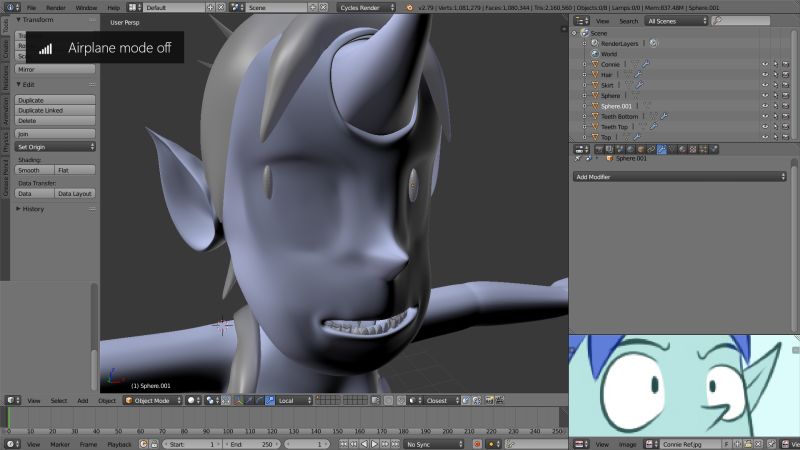Click the 3D manipulator toggle icon
This screenshot has height=450, width=800.
[x=239, y=401]
